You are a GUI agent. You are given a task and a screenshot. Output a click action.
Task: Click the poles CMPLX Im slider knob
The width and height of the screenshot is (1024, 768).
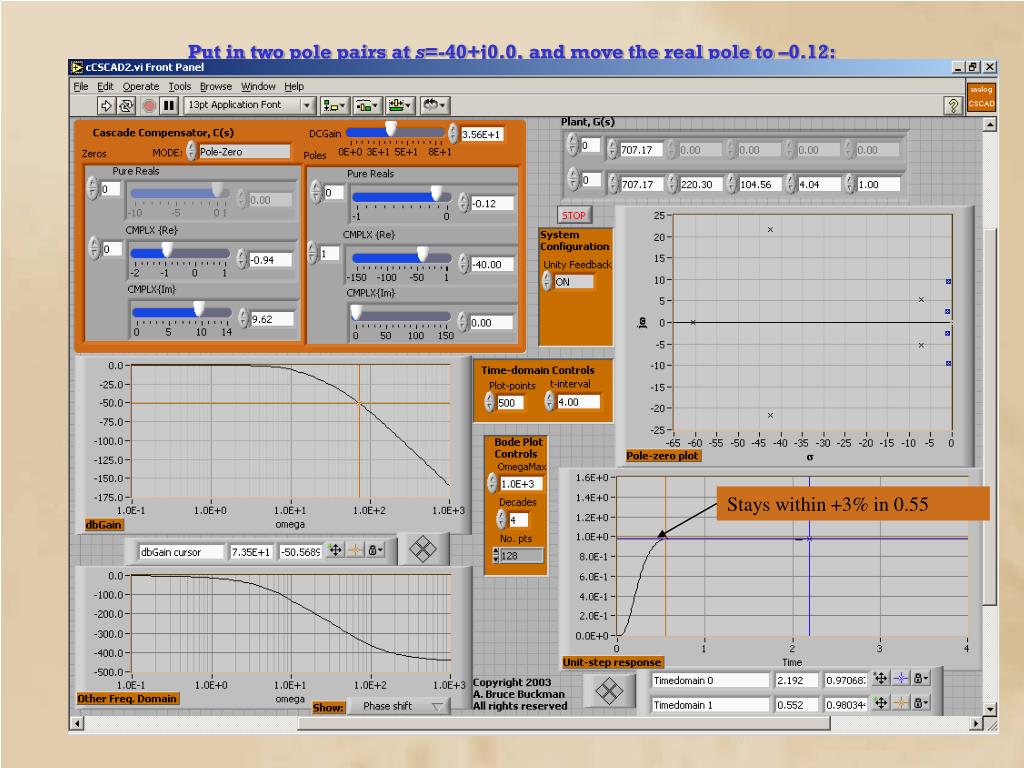(357, 313)
